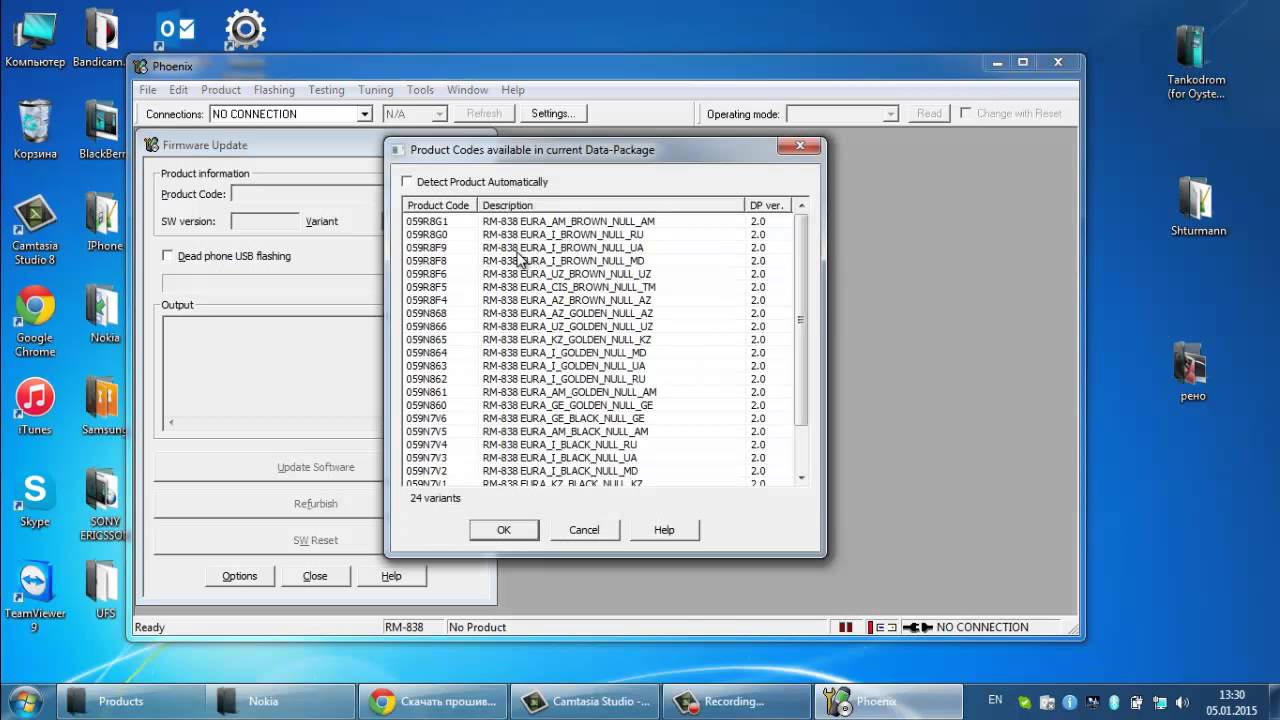The width and height of the screenshot is (1280, 720).
Task: Open the Bandicam desktop shortcut
Action: pos(100,40)
